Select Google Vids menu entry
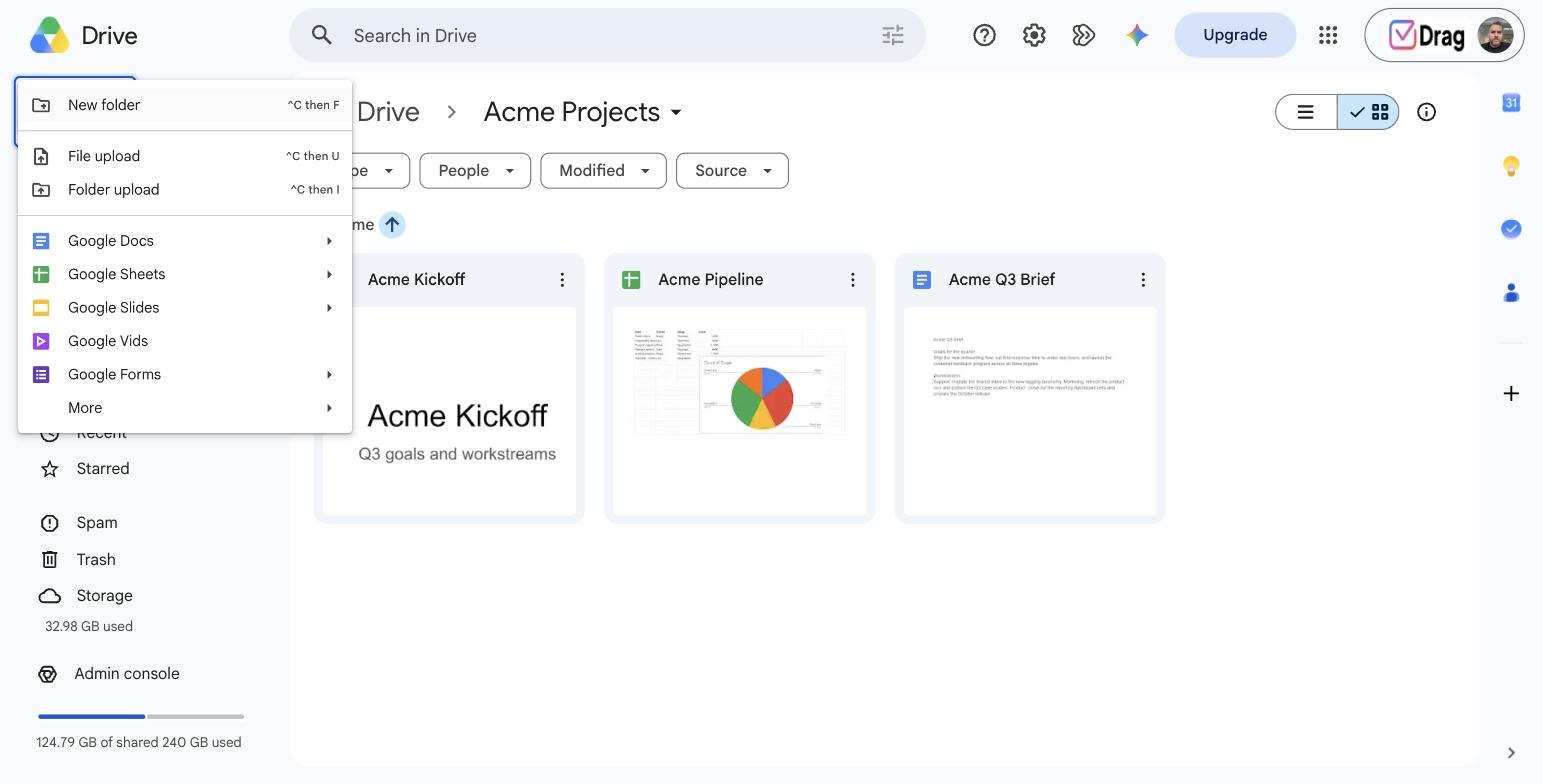Image resolution: width=1543 pixels, height=784 pixels. click(x=185, y=341)
